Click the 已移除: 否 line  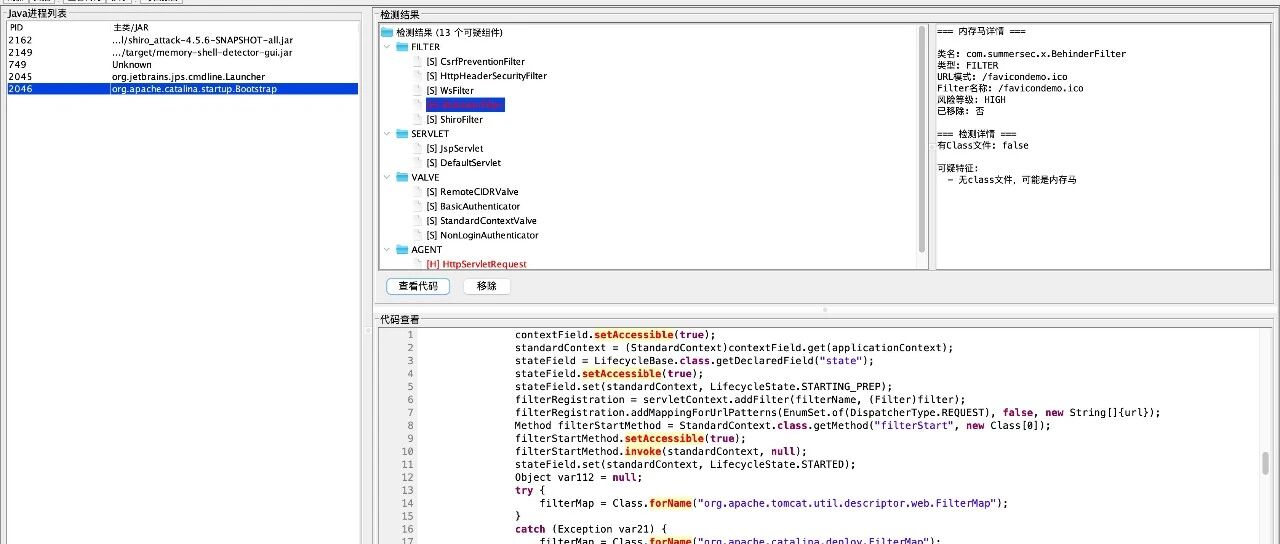pos(960,111)
